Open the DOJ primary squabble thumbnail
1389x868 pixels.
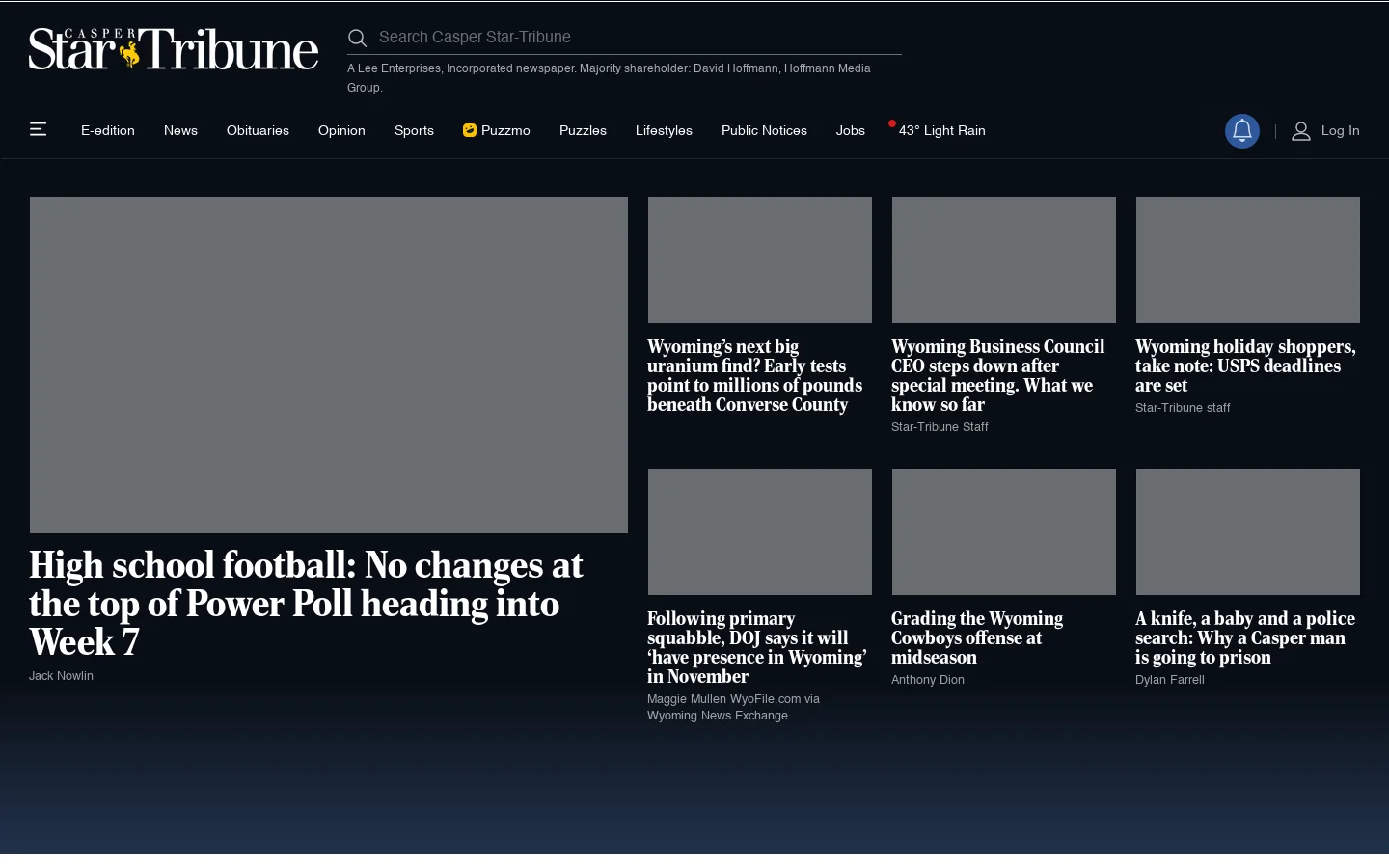[760, 531]
